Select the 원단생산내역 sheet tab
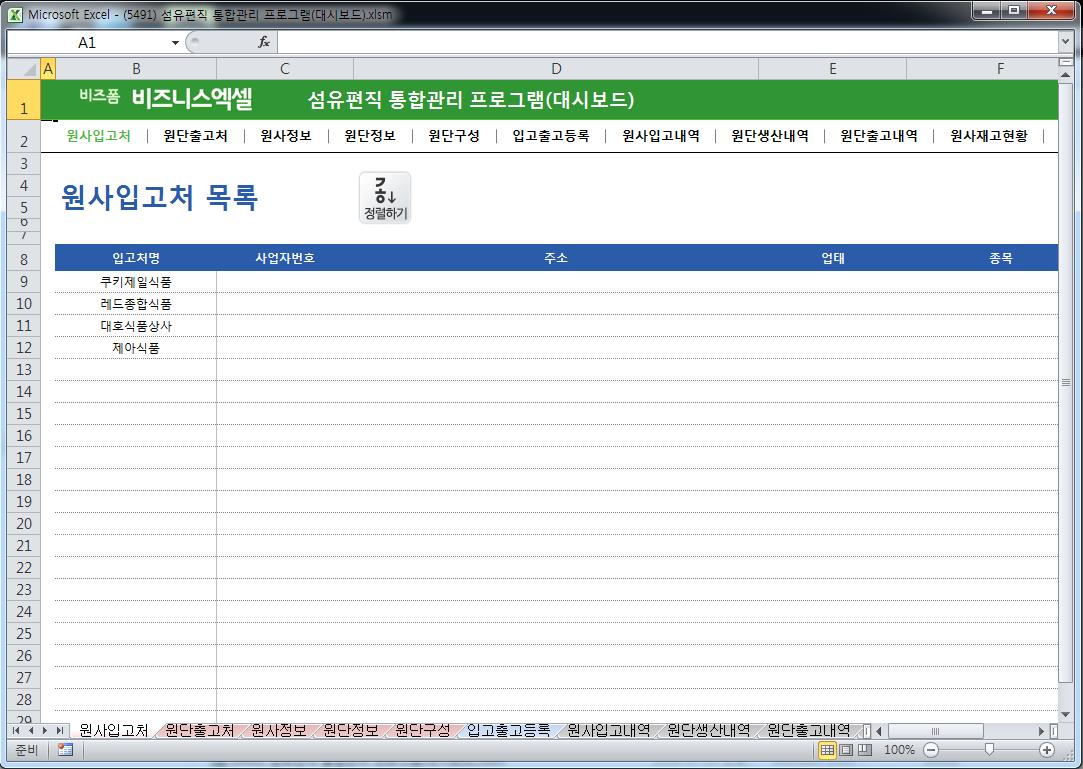This screenshot has height=769, width=1083. (708, 731)
